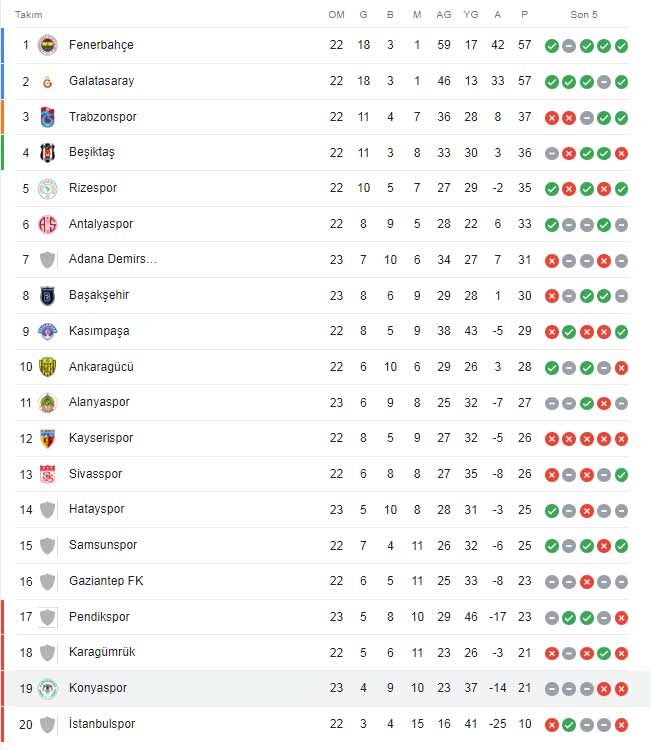Click the Sivasspor red-white logo

click(47, 474)
